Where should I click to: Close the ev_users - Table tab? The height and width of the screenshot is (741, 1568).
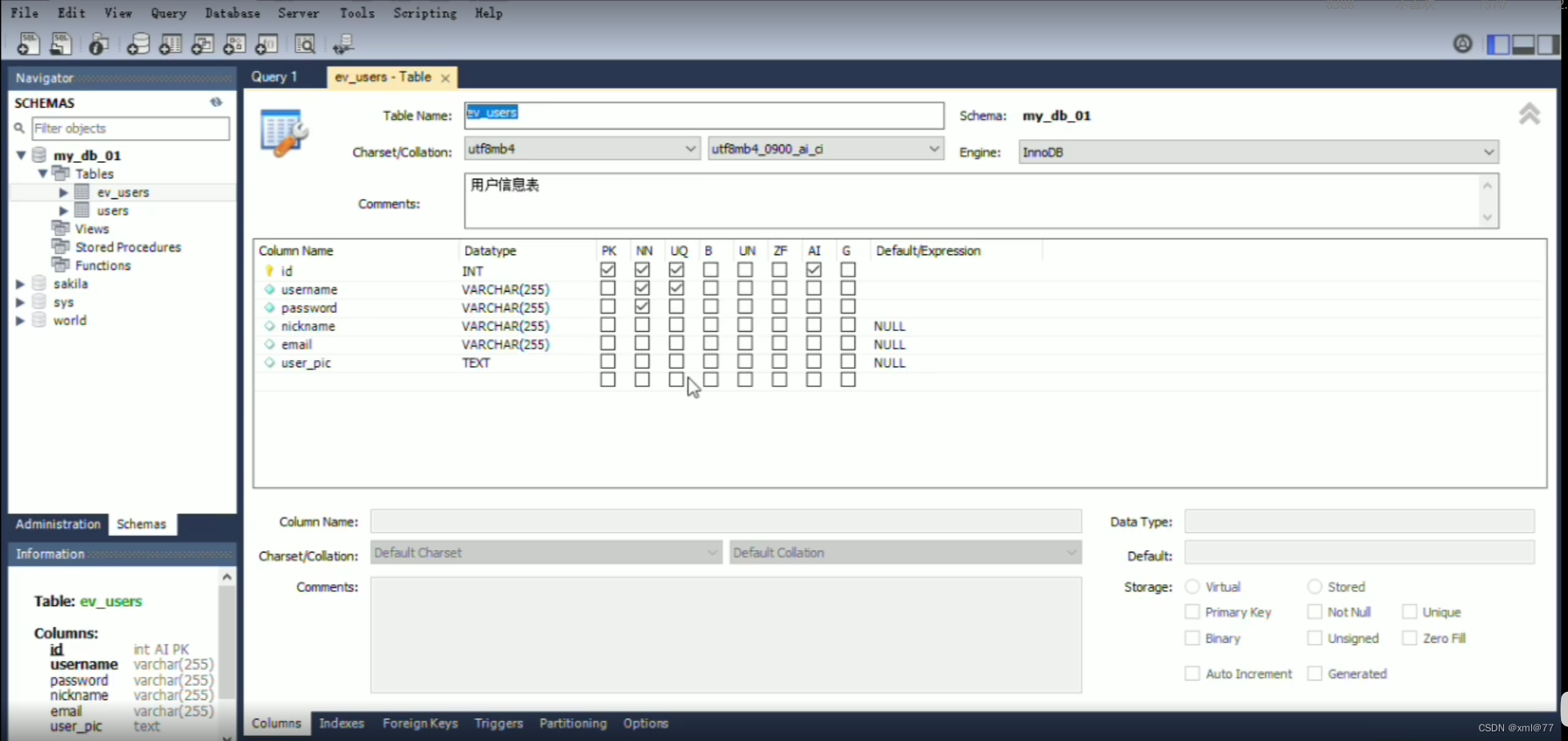point(445,78)
